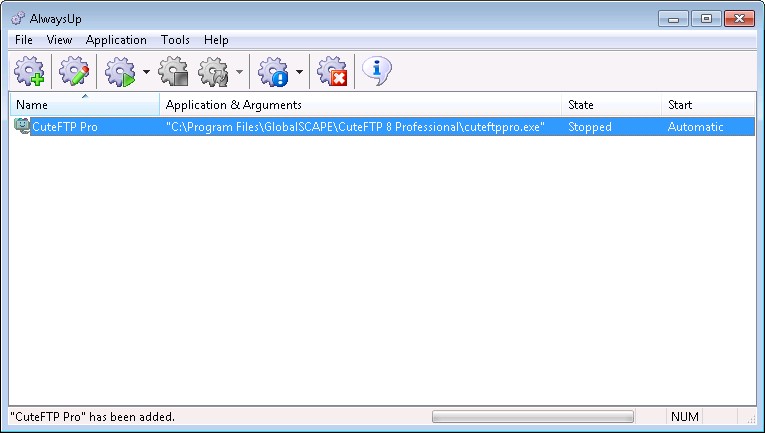Maximize the AlwaysUp window
The image size is (765, 433).
tap(706, 19)
